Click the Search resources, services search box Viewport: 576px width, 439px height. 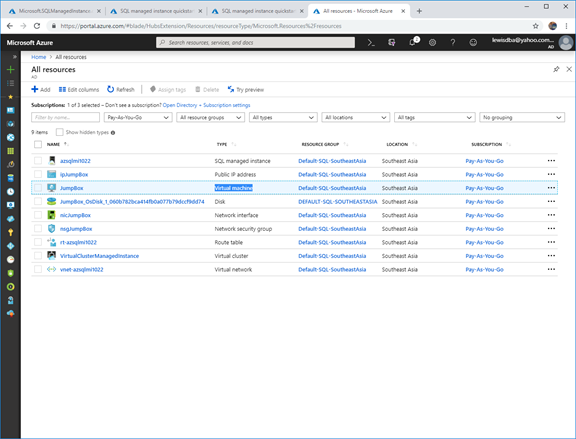tap(255, 43)
